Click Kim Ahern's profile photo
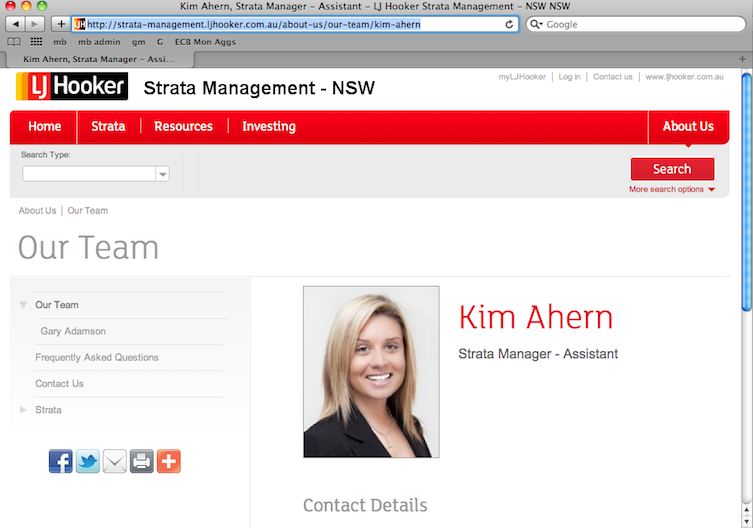 [371, 372]
